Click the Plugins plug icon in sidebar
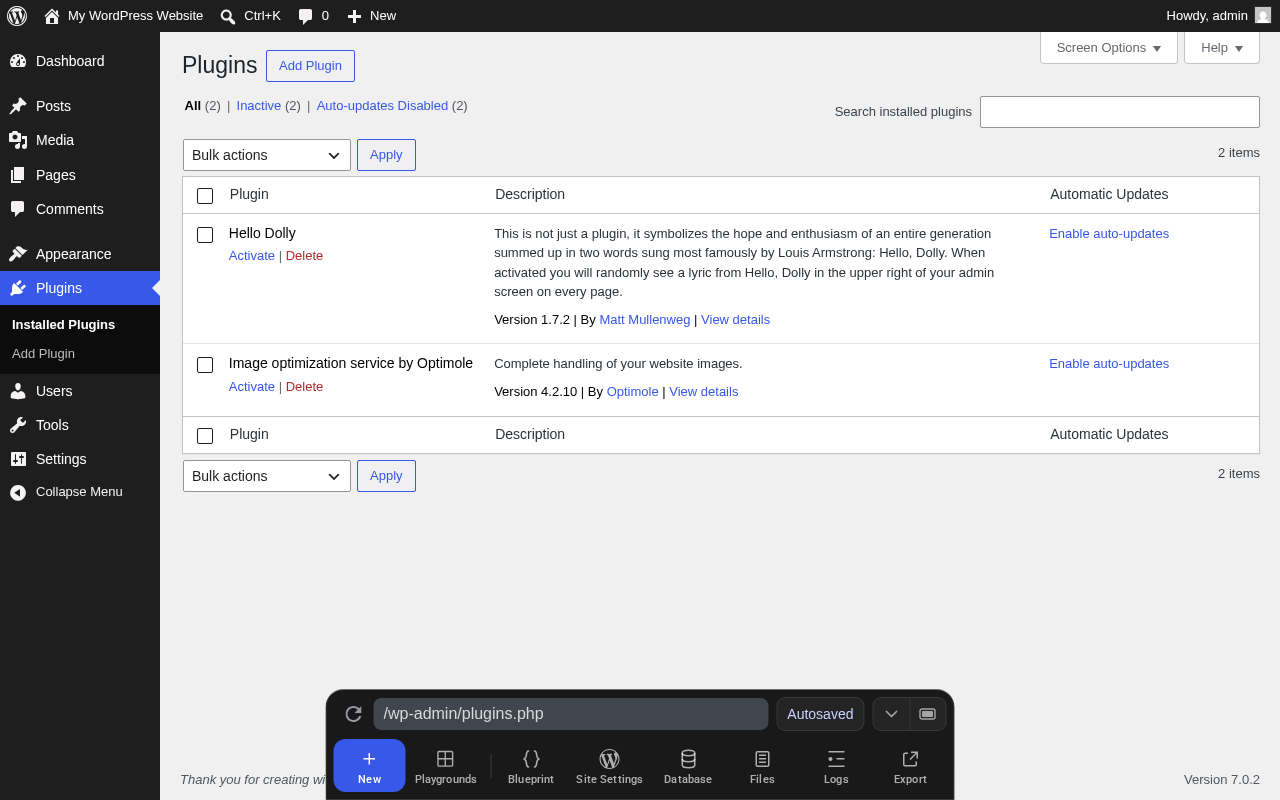The image size is (1280, 800). click(x=18, y=288)
